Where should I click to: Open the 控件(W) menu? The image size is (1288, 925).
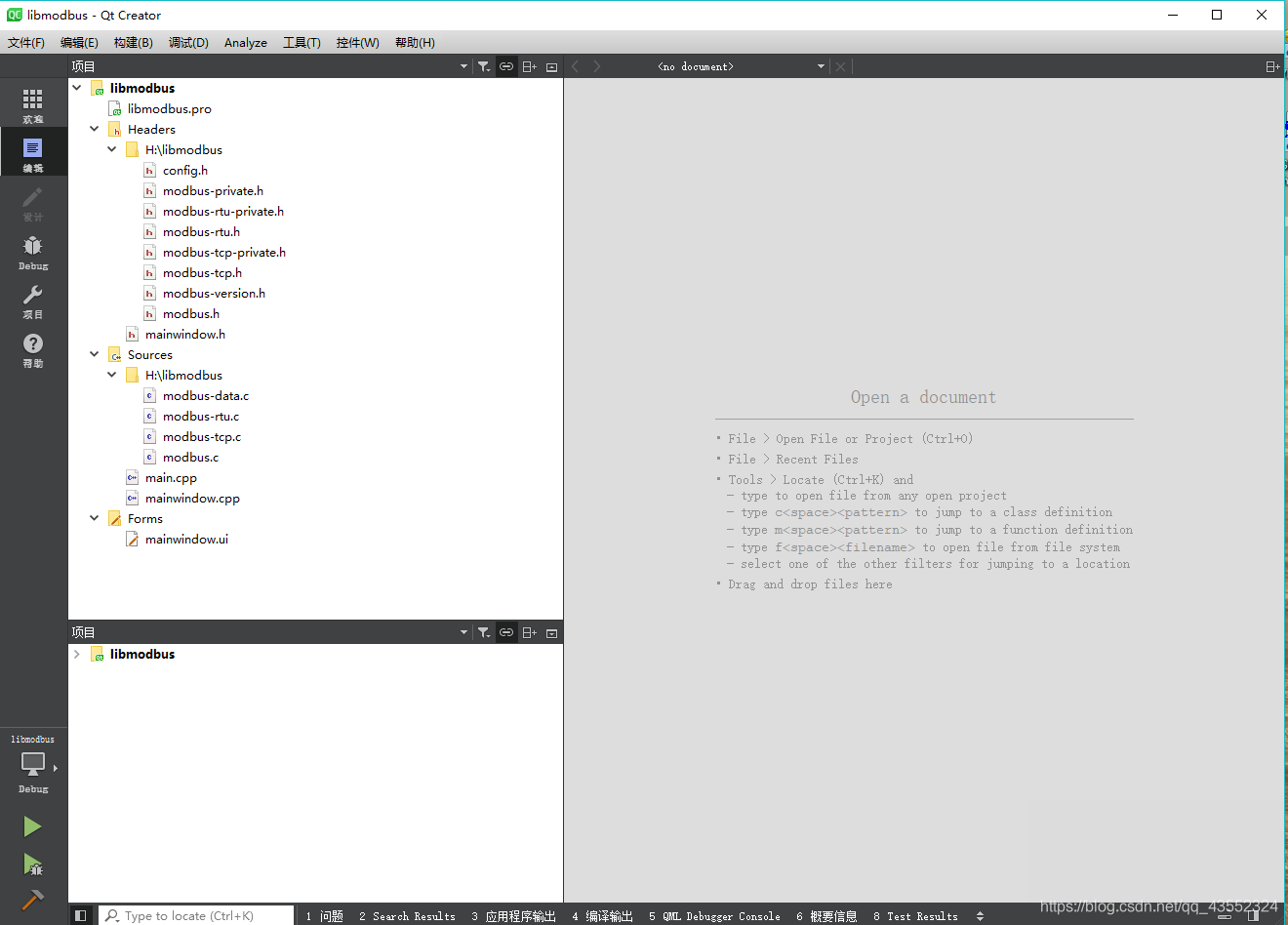(x=358, y=42)
